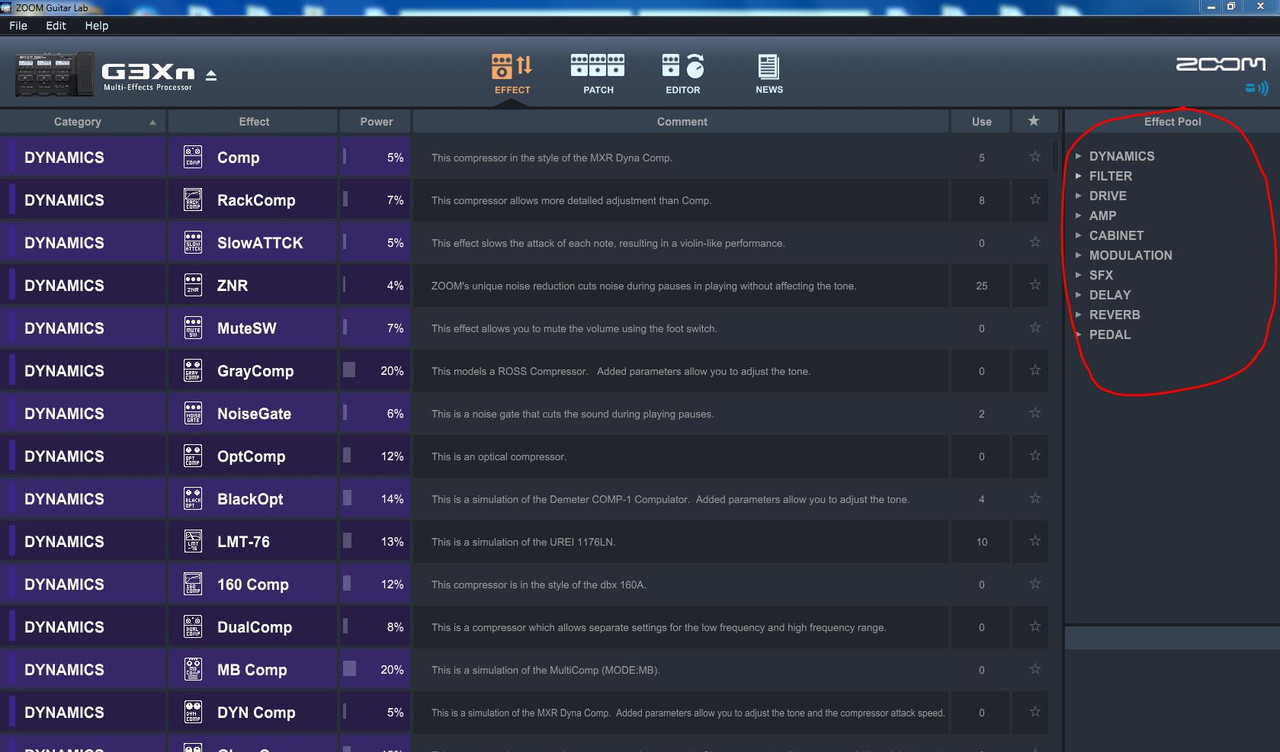
Task: Expand DYNAMICS in Effect Pool
Action: (x=1079, y=156)
